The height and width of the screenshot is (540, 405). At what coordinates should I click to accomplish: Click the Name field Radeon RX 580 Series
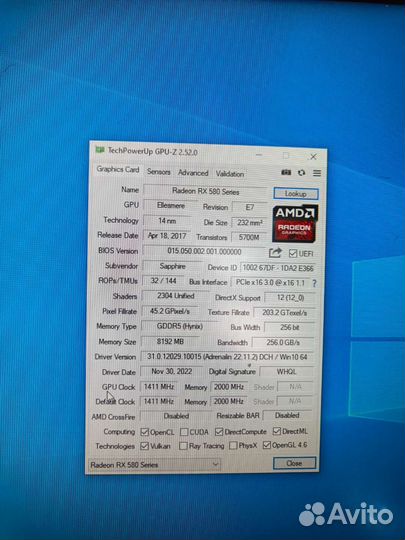coord(205,191)
